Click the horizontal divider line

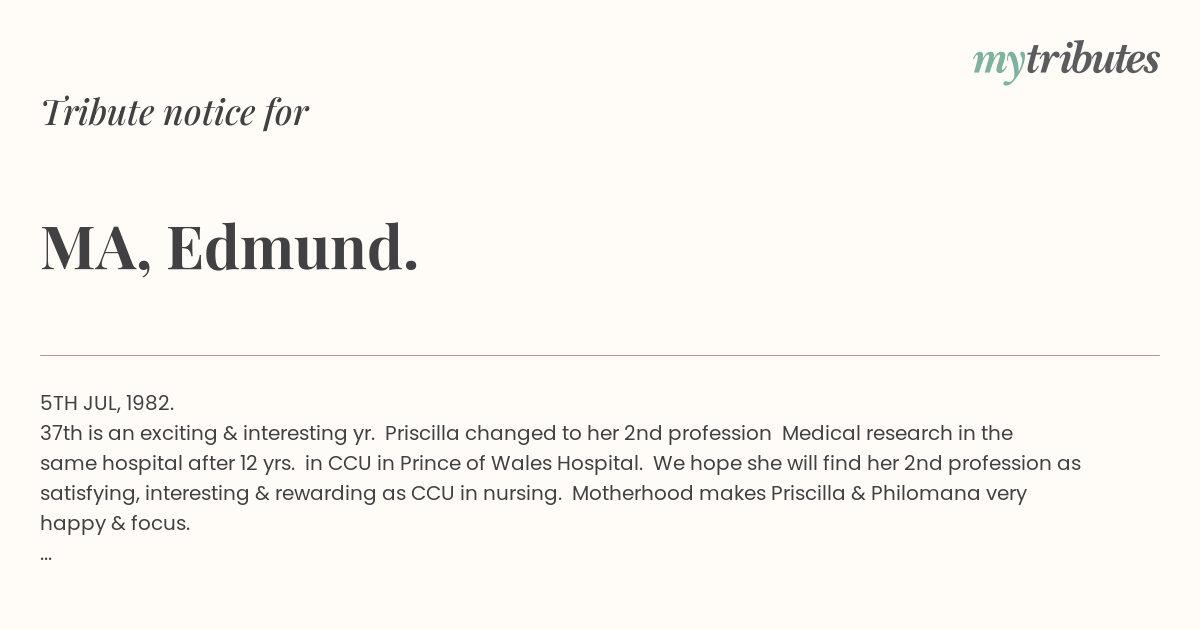pos(600,355)
